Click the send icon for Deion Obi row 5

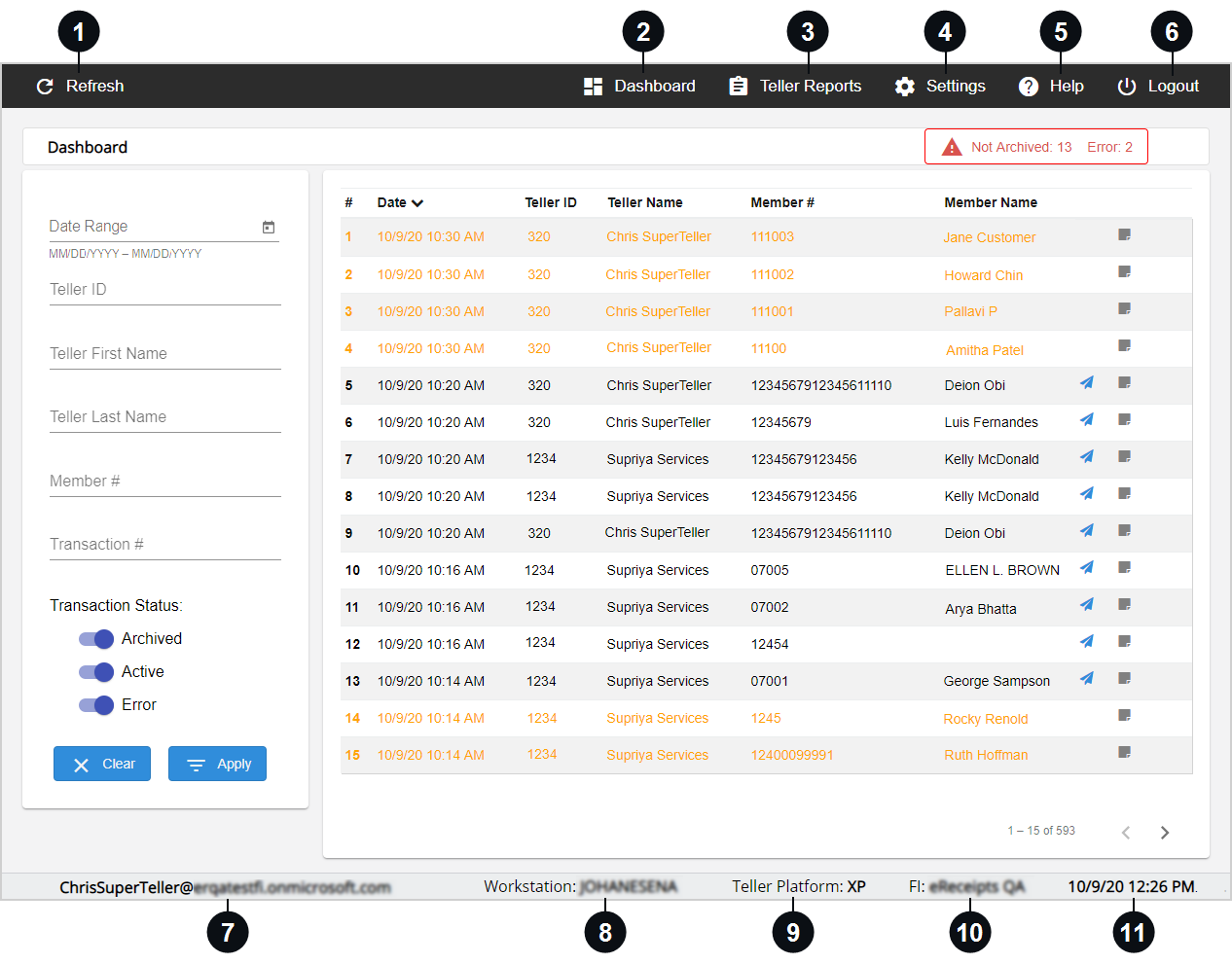1087,383
